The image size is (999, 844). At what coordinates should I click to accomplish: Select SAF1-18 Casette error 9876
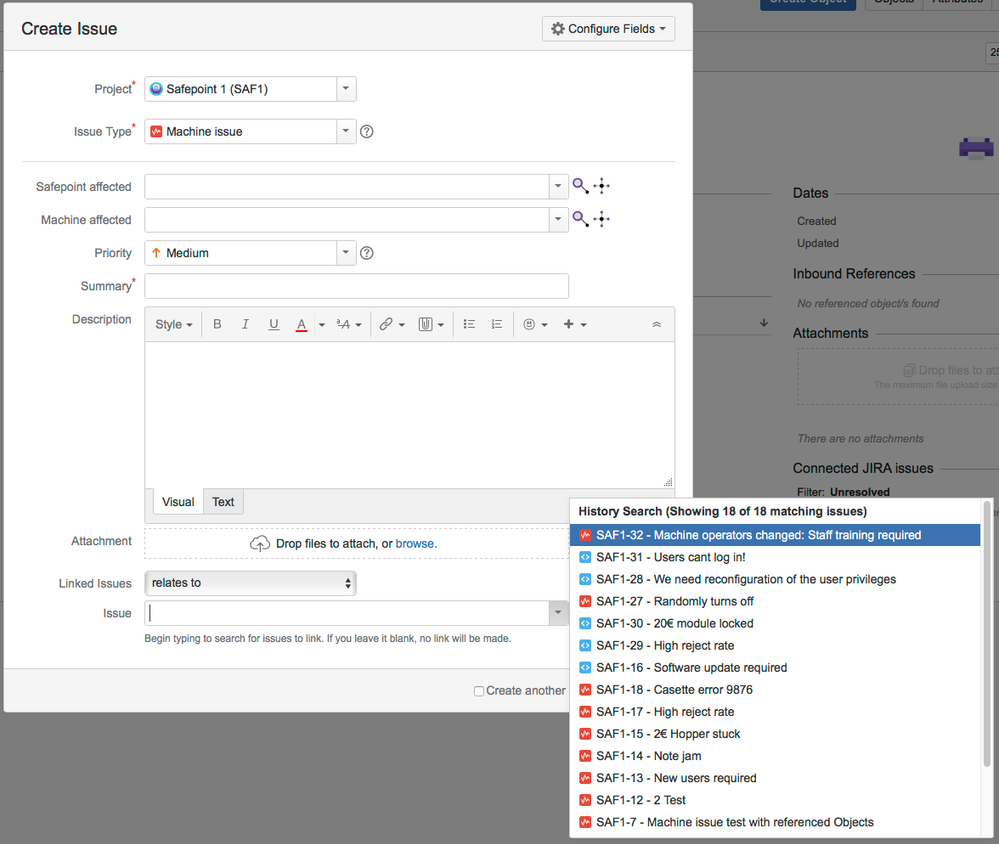click(775, 690)
